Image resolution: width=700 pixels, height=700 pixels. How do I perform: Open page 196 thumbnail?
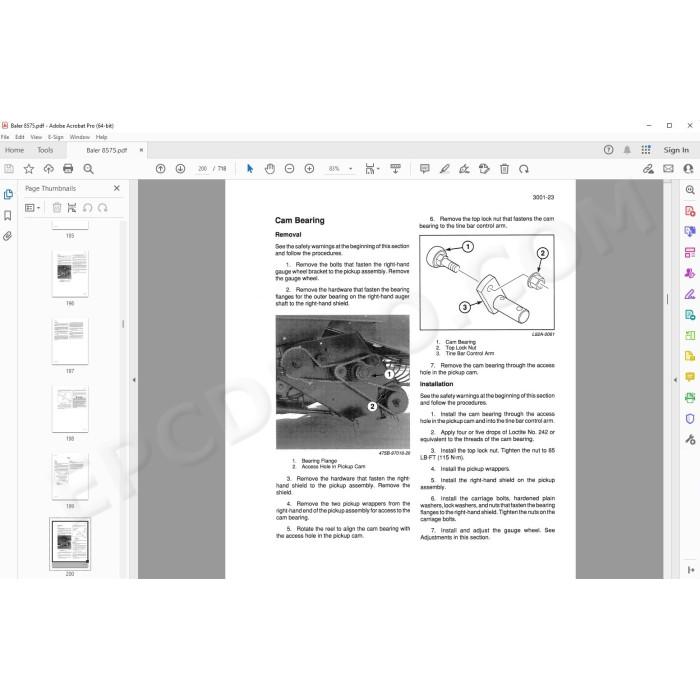click(70, 274)
